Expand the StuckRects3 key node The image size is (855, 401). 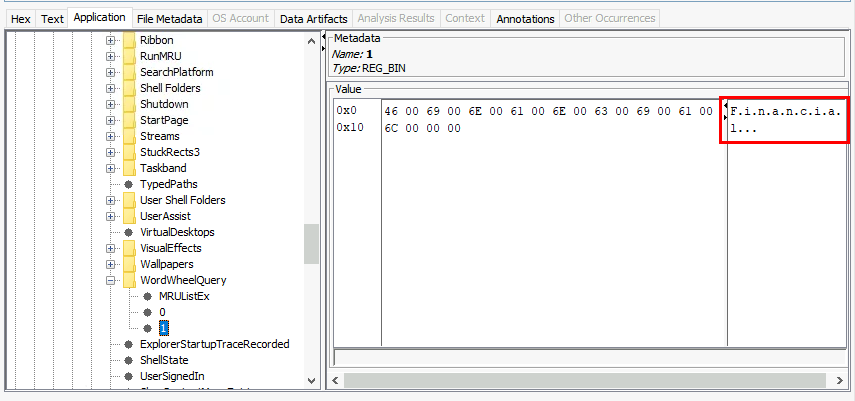point(111,152)
